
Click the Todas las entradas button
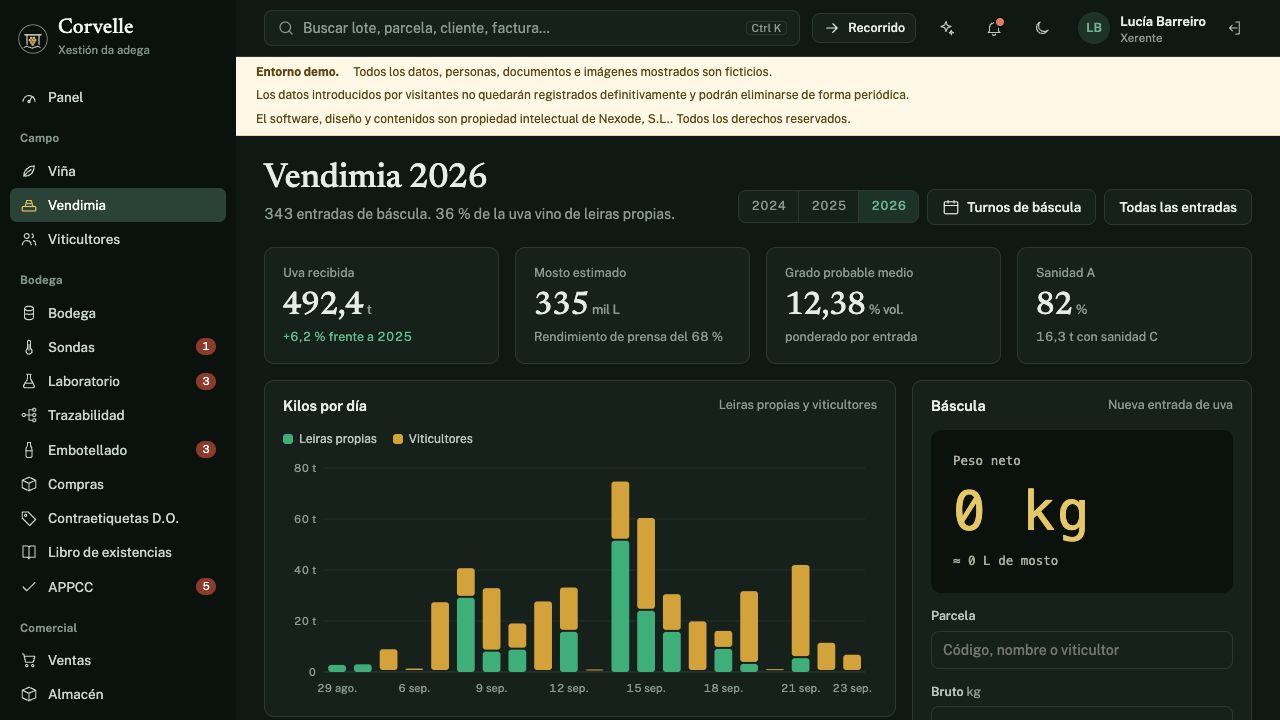click(x=1178, y=207)
